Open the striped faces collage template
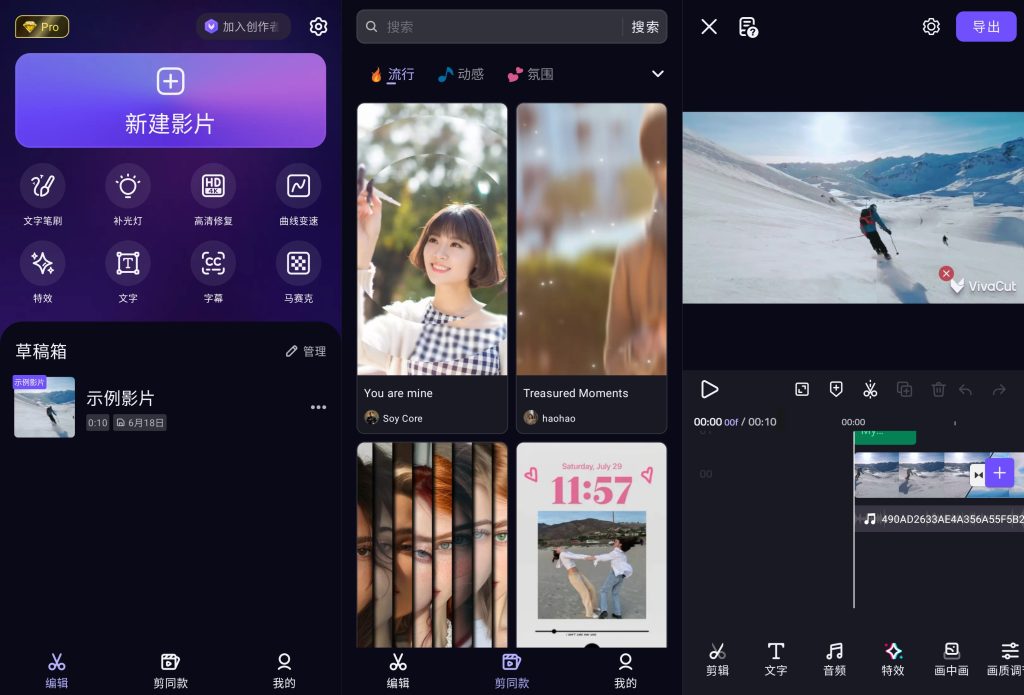 [432, 545]
